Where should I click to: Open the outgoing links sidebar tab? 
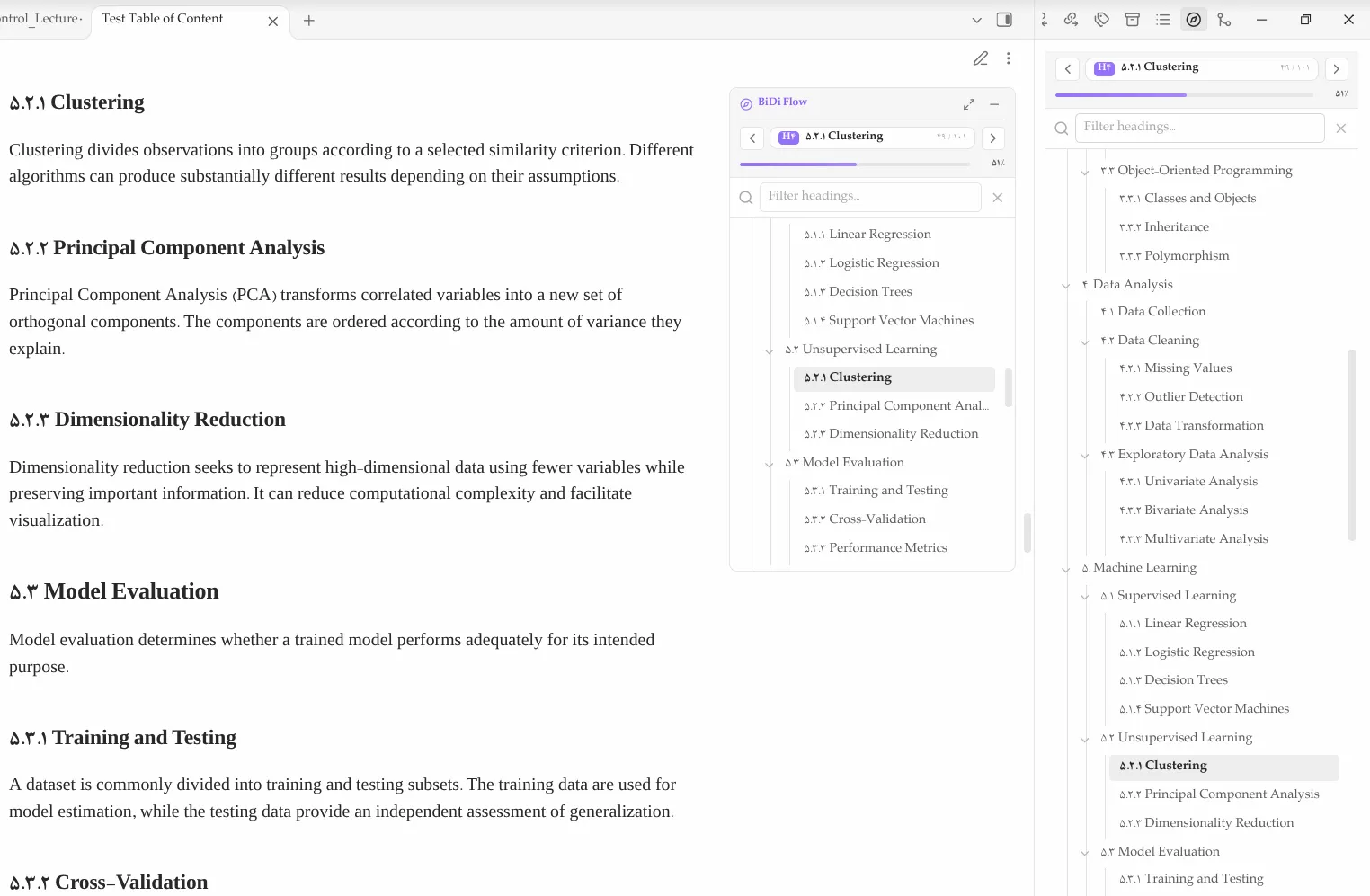coord(1071,20)
